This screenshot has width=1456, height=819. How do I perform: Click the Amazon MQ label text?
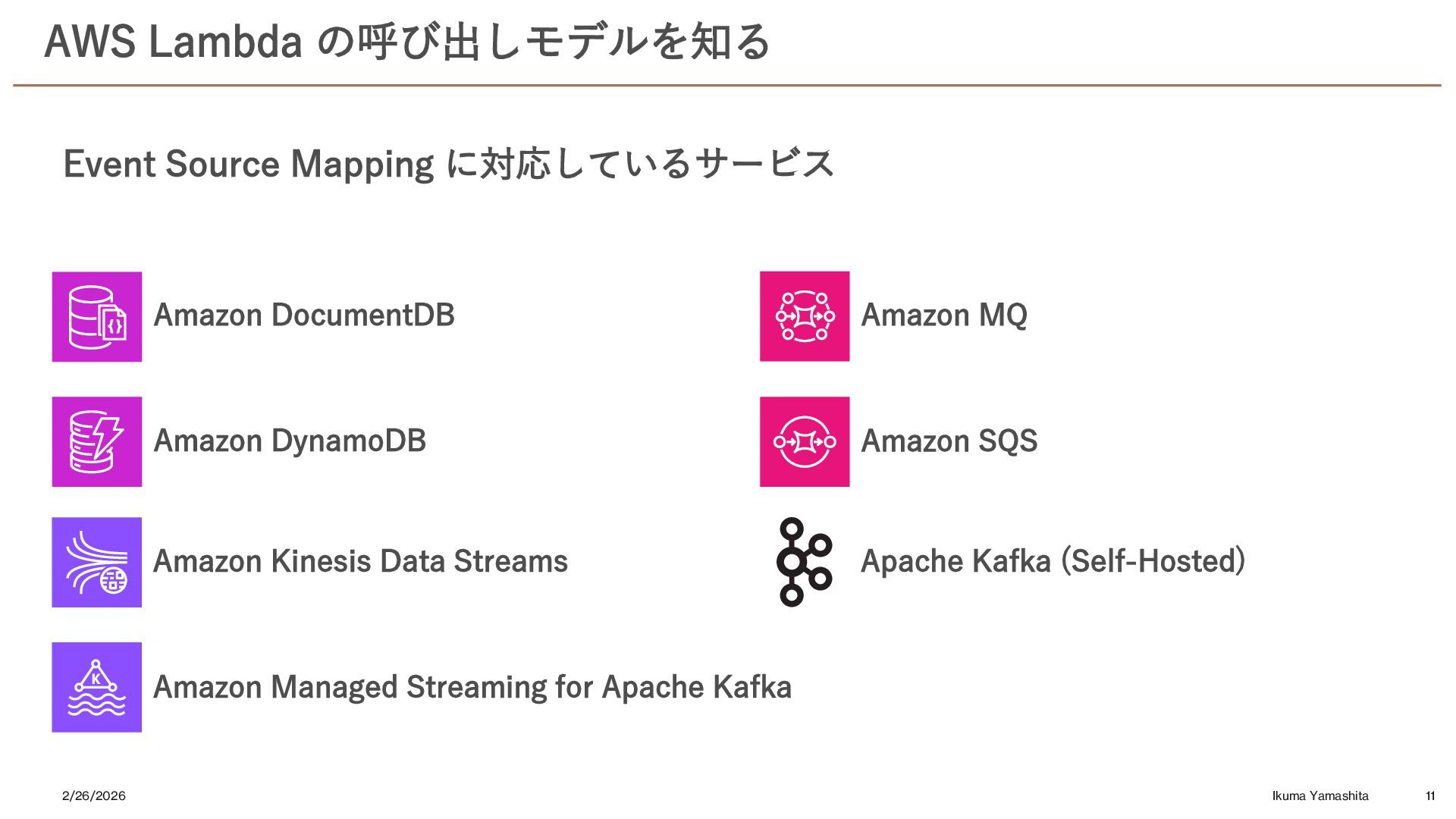pyautogui.click(x=944, y=315)
